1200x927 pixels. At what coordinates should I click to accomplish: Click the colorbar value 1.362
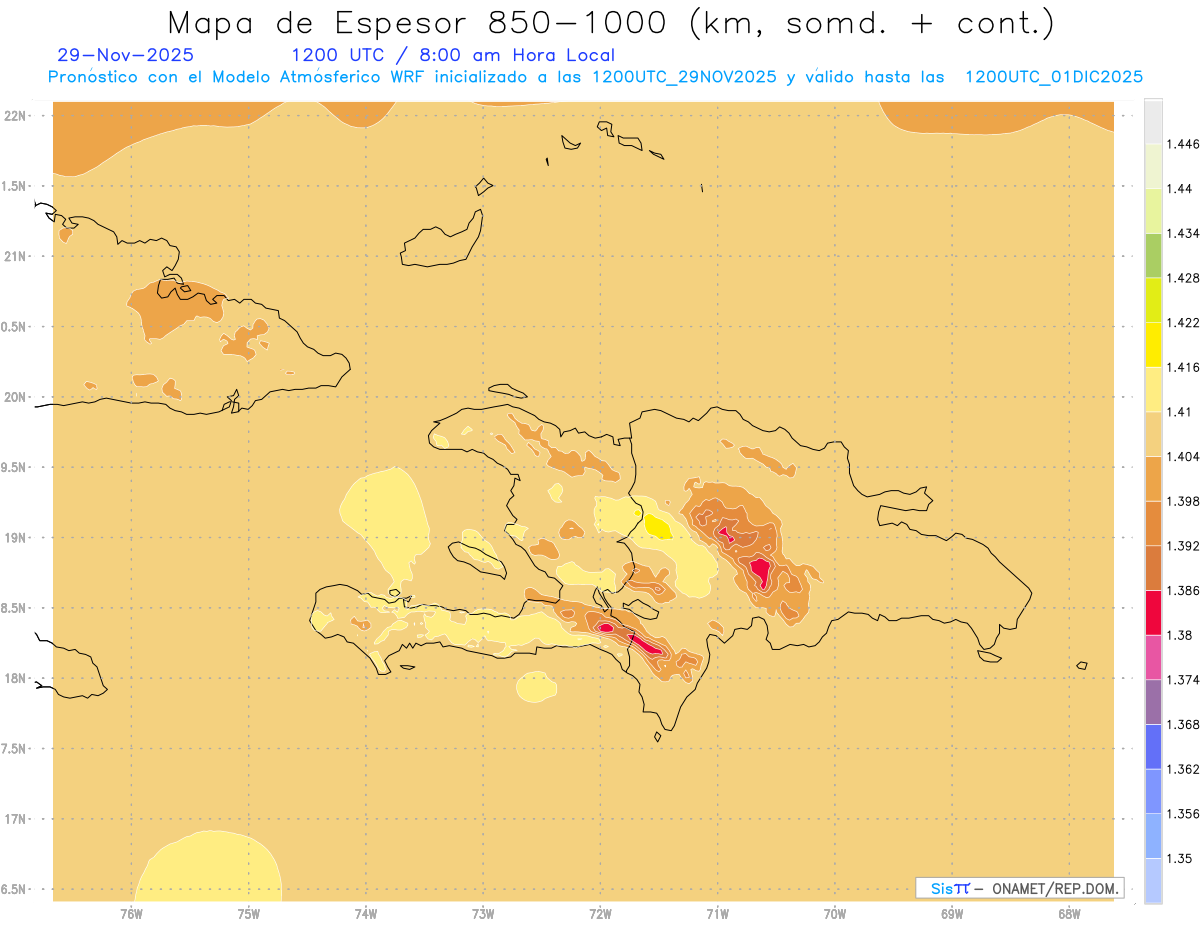1185,769
